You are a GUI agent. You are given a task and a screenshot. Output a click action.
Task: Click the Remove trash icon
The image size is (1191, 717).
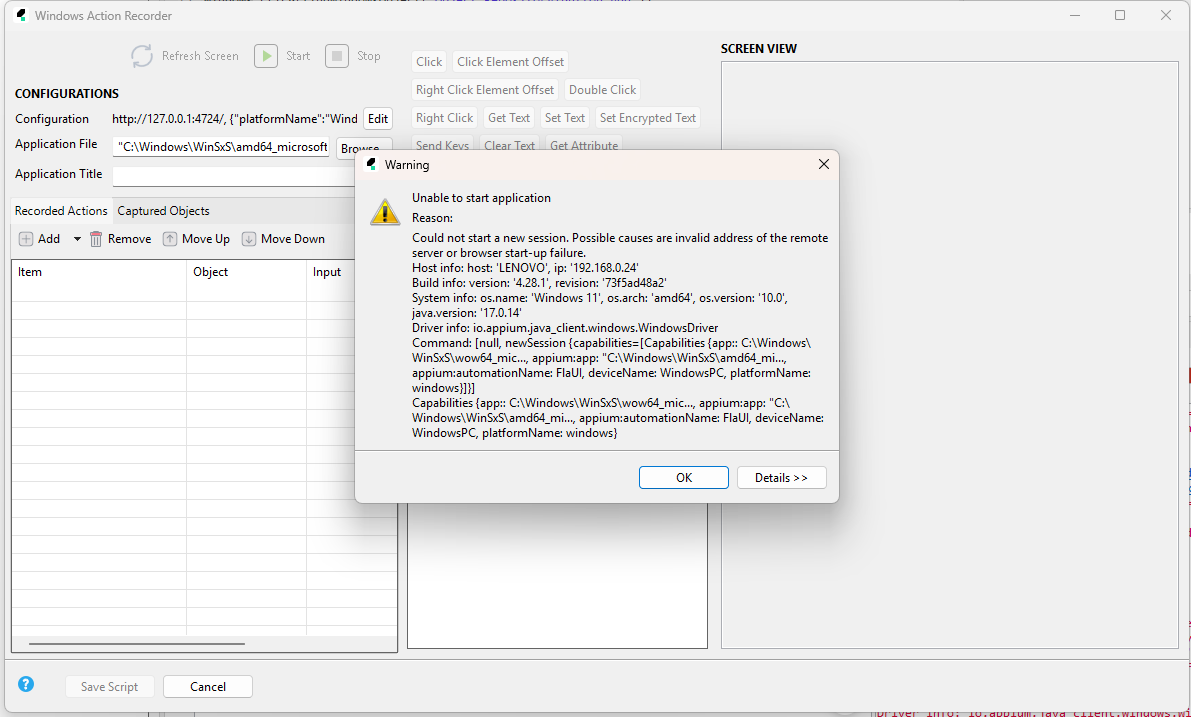click(x=94, y=238)
